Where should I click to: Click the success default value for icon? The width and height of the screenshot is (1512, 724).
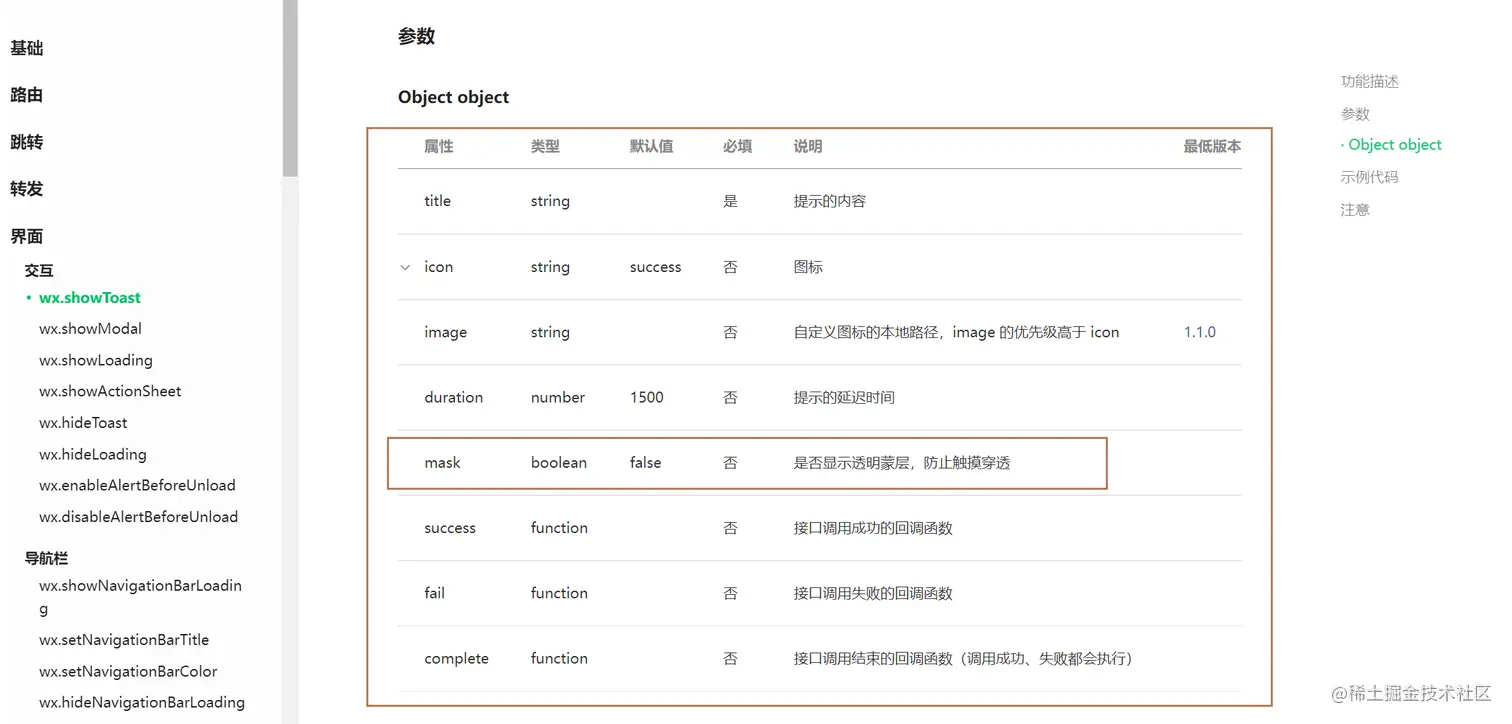656,267
